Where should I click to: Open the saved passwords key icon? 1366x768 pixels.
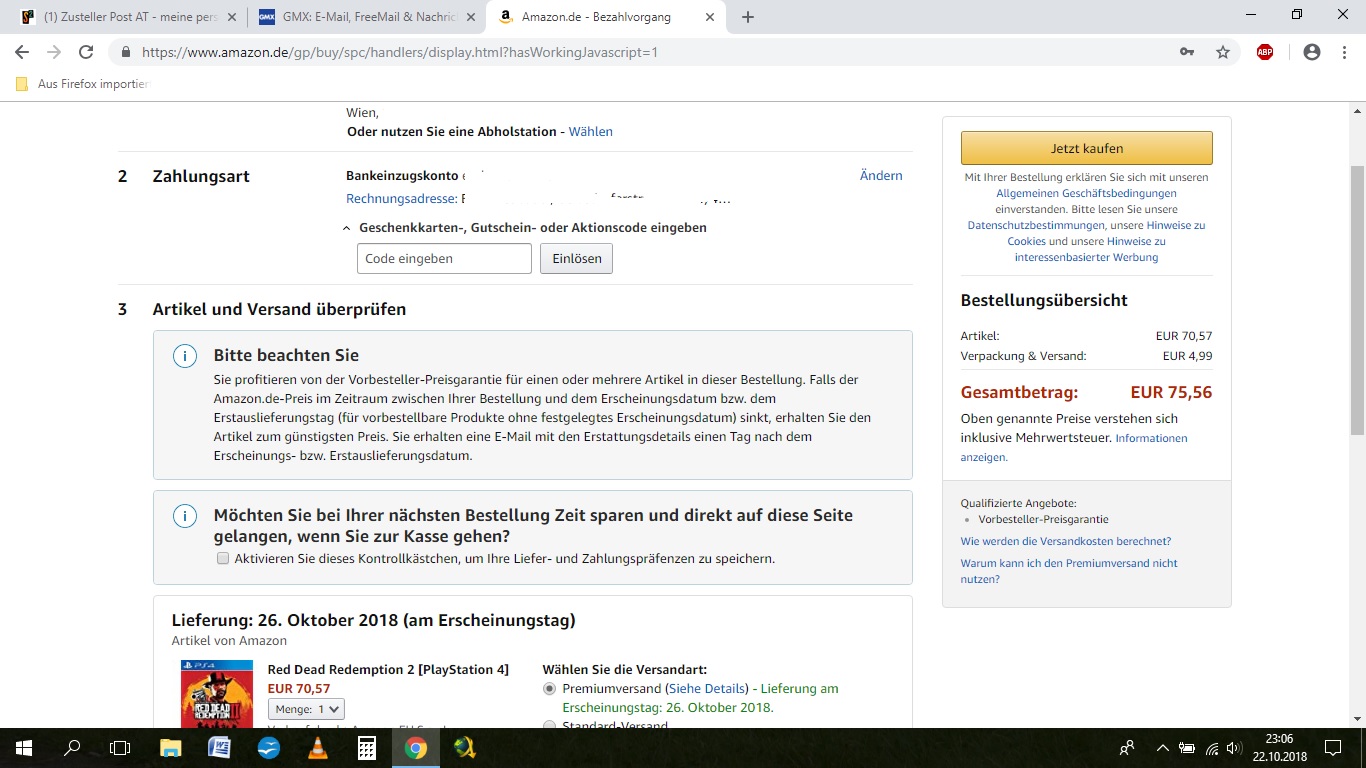tap(1187, 52)
